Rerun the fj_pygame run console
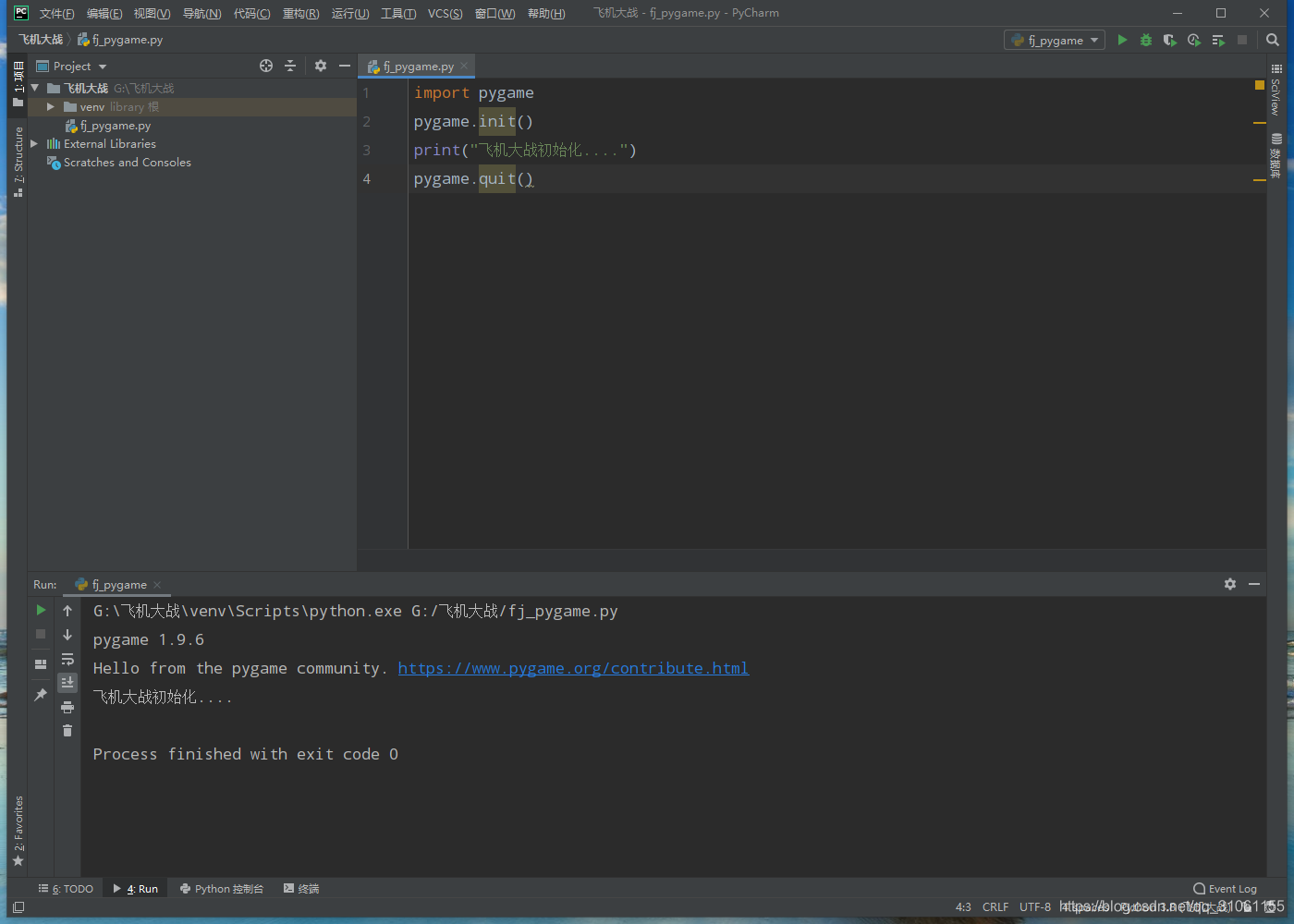 coord(40,610)
